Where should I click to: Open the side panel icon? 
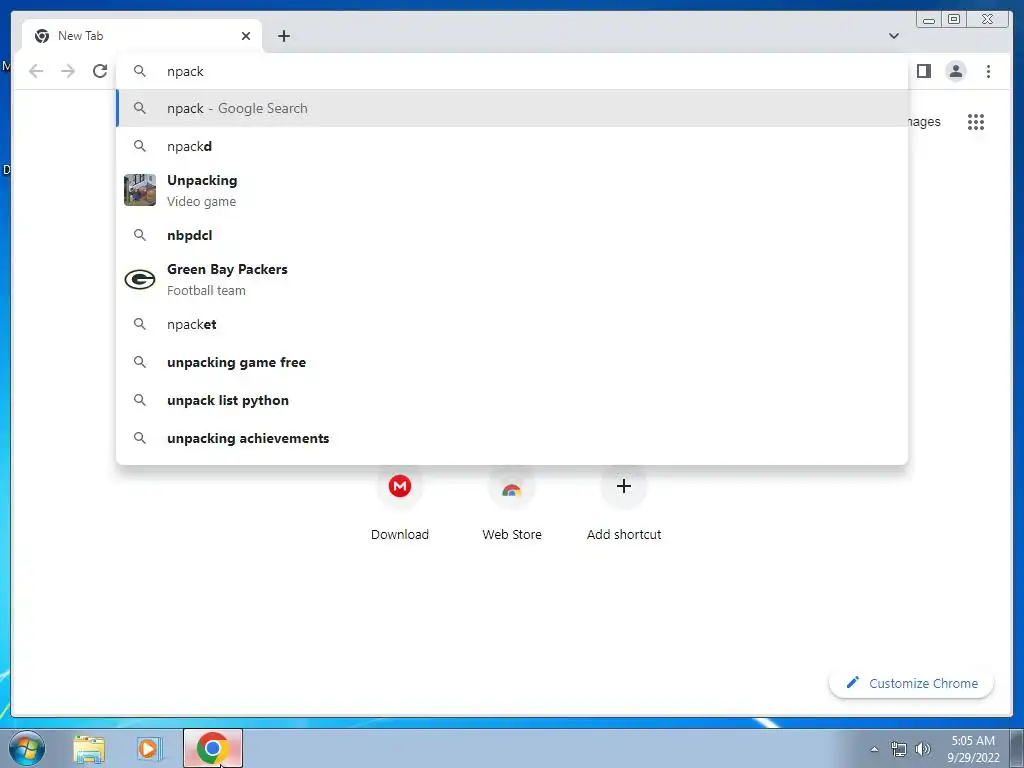tap(923, 71)
